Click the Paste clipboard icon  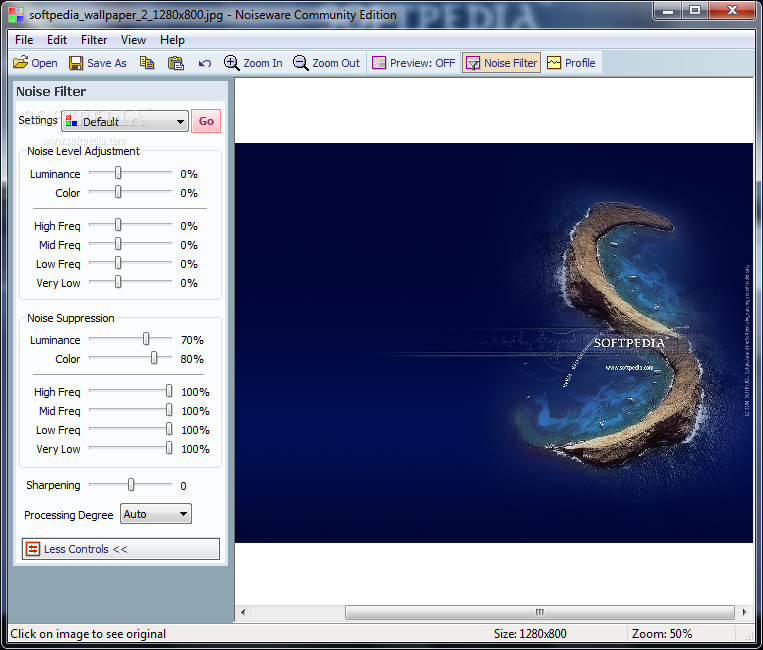click(176, 63)
